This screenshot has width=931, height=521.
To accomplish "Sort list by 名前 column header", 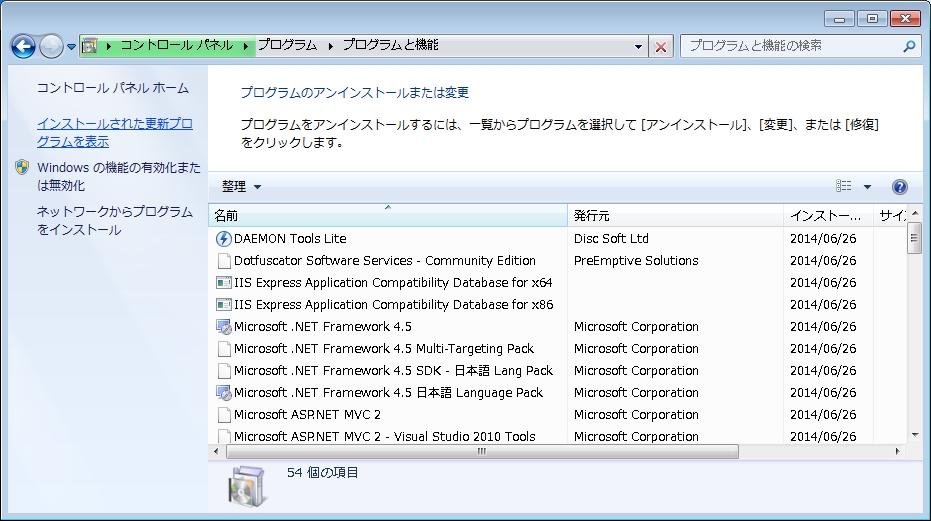I will 388,216.
